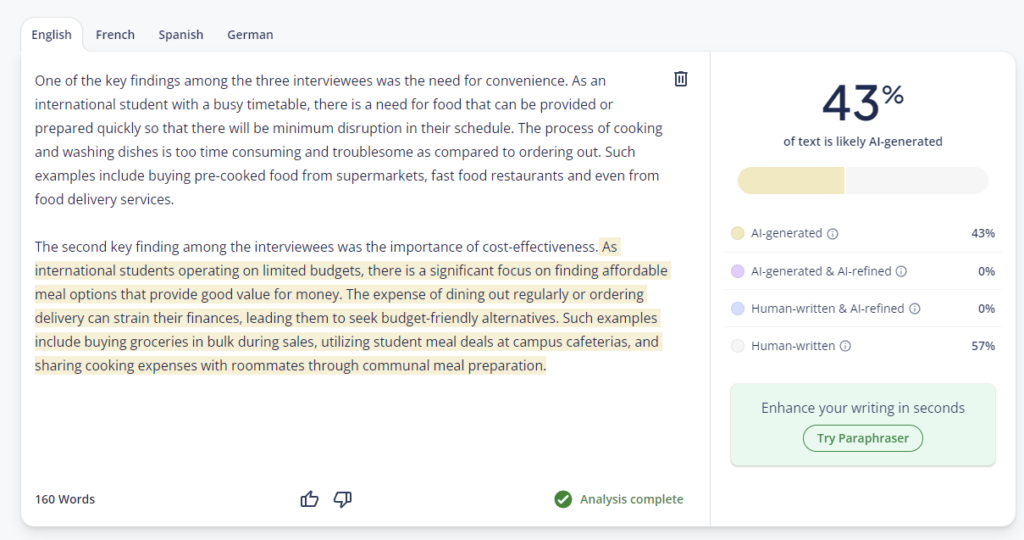
Task: Open info icon next to Human-written
Action: point(845,346)
